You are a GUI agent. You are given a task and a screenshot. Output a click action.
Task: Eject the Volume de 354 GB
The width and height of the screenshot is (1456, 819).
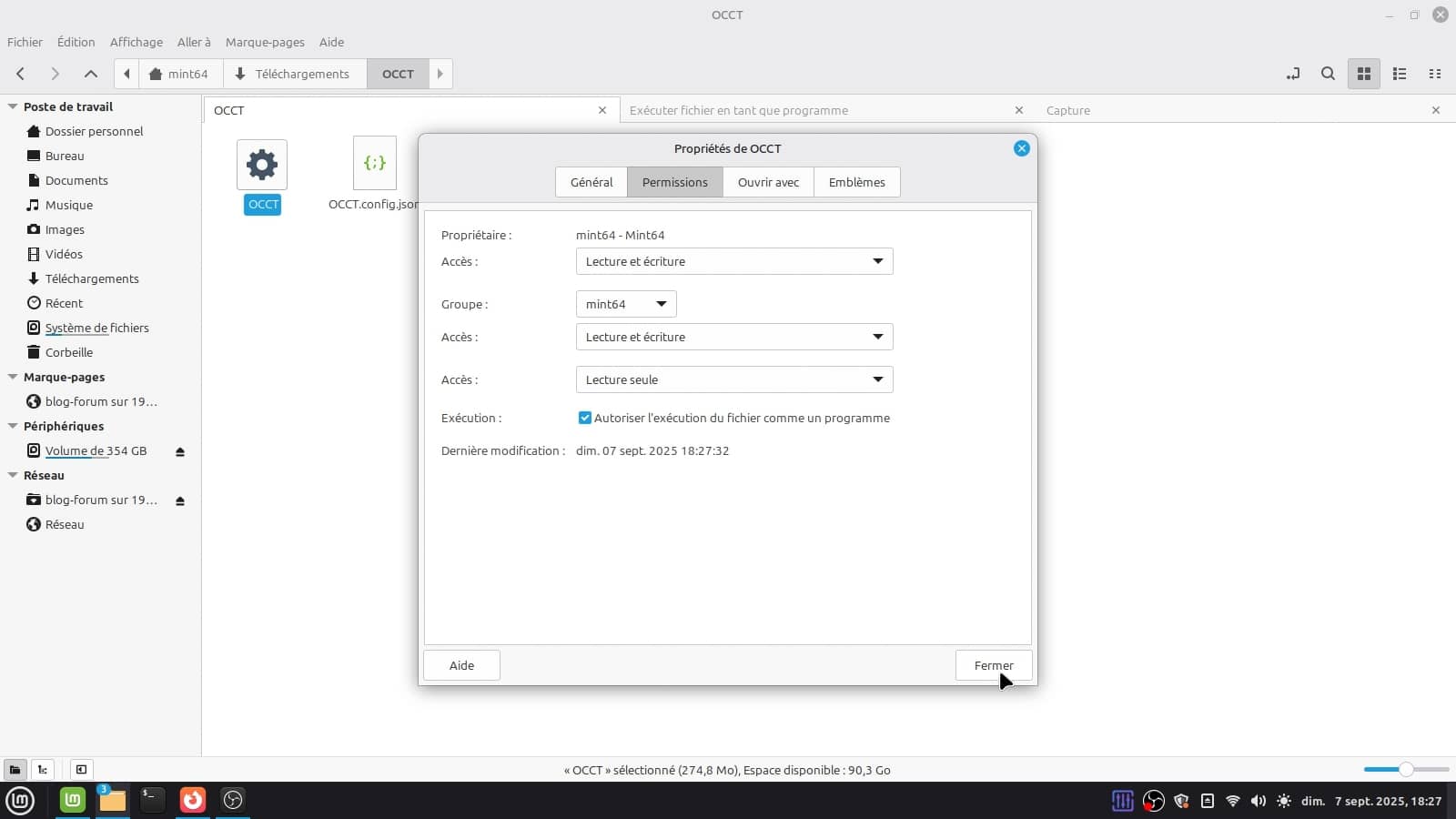point(180,451)
